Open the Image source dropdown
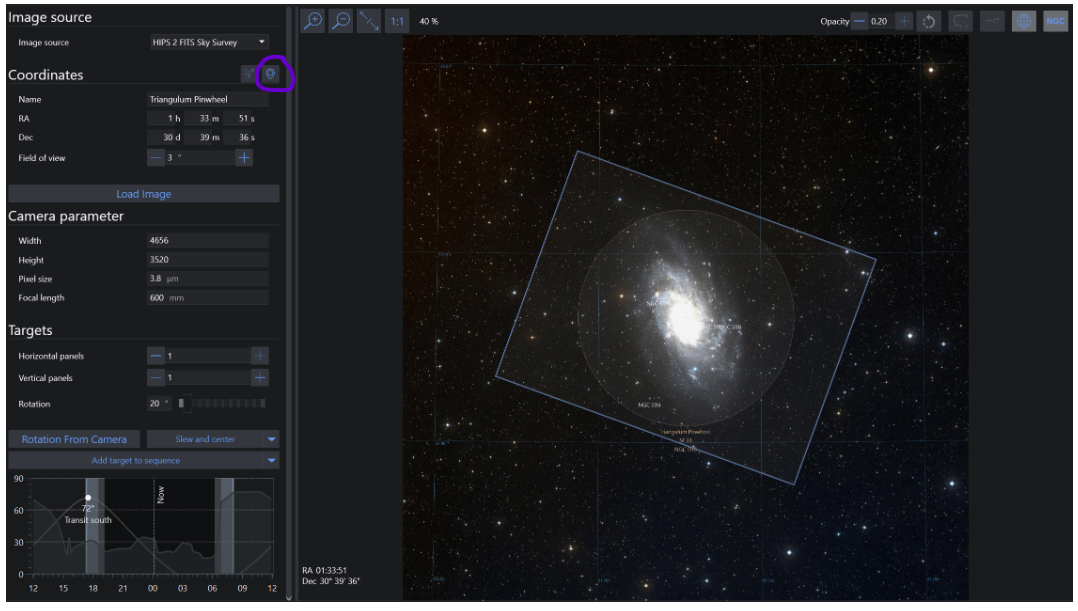 coord(209,42)
